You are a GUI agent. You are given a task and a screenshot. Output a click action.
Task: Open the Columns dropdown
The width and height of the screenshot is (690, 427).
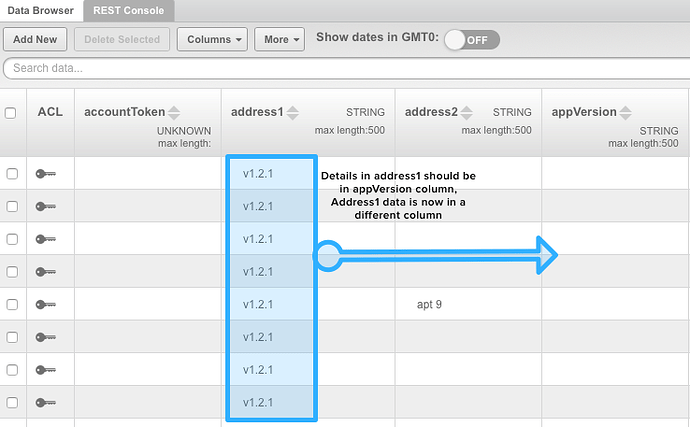coord(213,40)
